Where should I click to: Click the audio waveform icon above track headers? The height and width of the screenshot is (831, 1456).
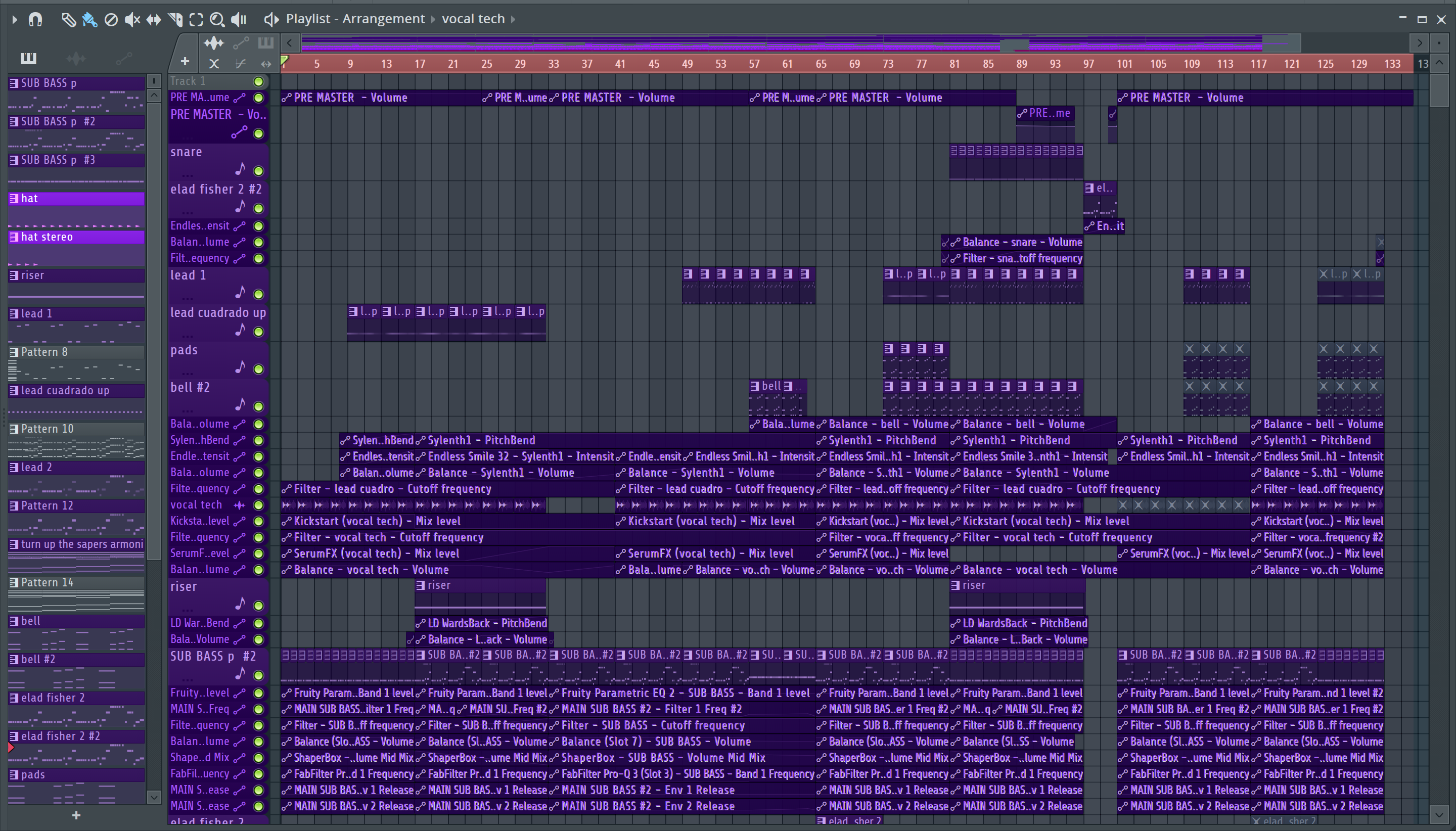(x=214, y=43)
